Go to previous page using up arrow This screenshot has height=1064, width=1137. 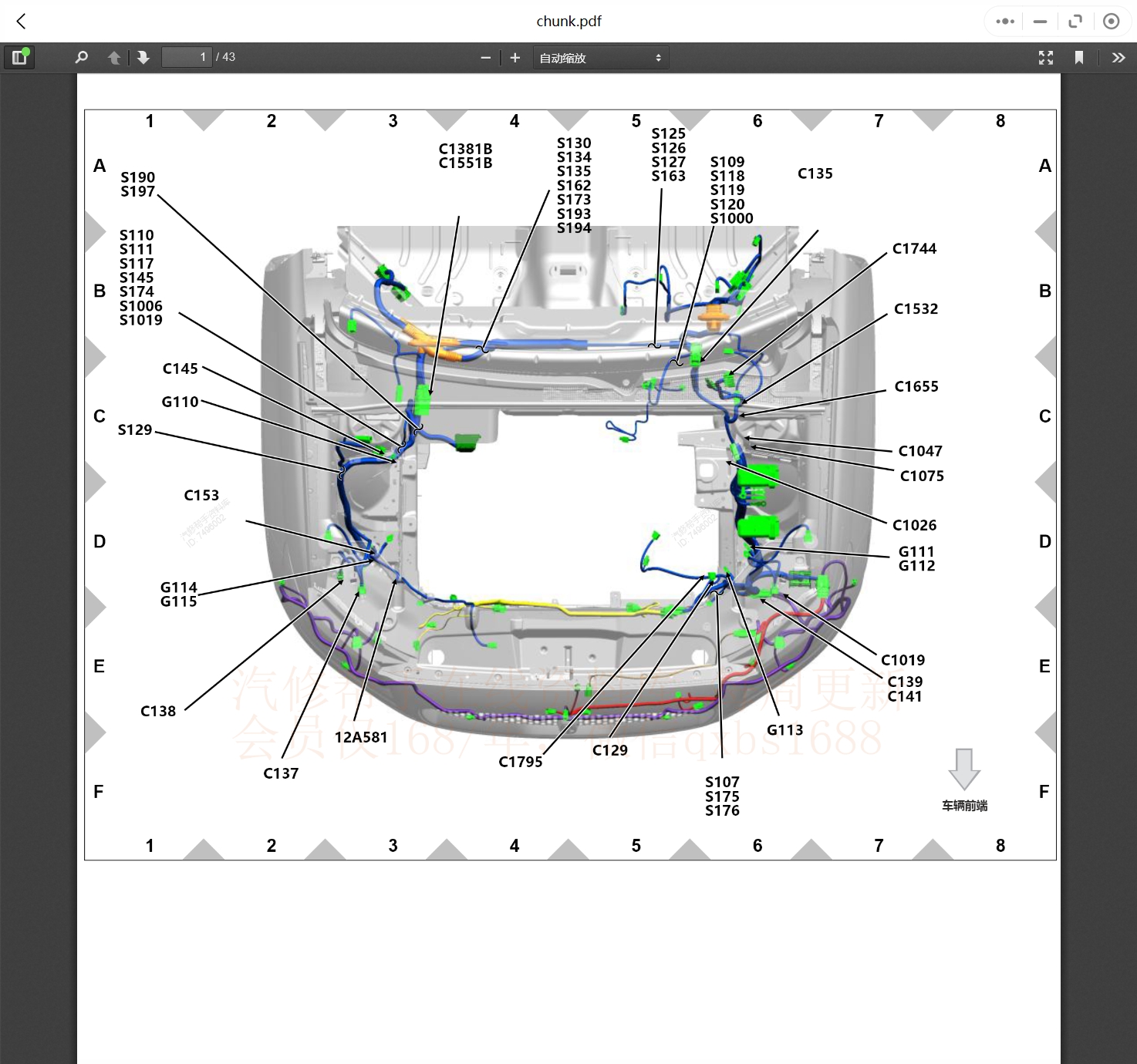pos(114,57)
